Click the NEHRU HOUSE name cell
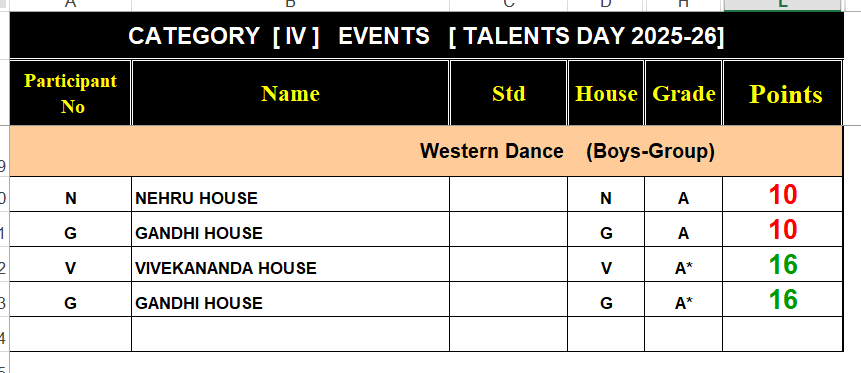 [290, 194]
